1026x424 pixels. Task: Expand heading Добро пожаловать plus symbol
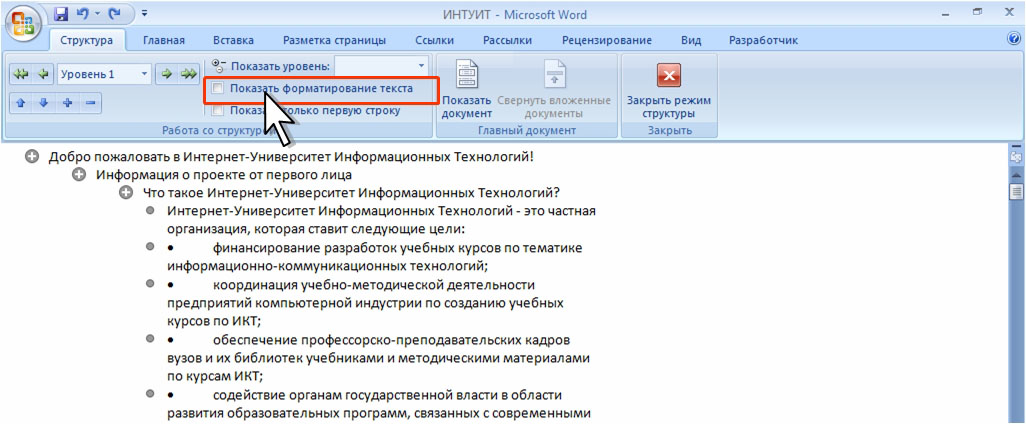point(31,157)
